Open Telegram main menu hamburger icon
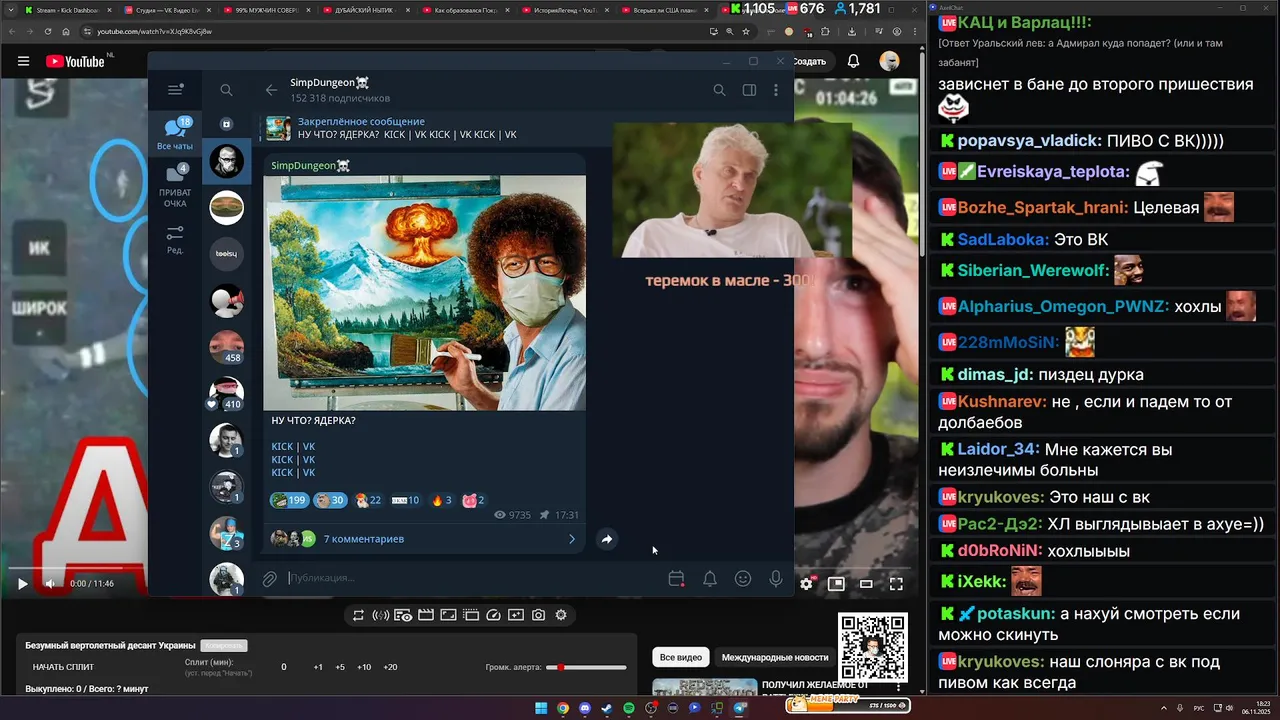This screenshot has width=1280, height=720. pyautogui.click(x=176, y=90)
